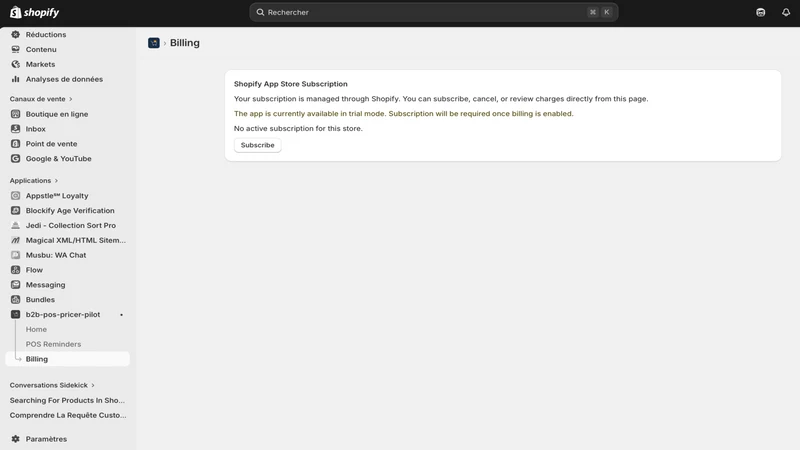Click the Billing page title
Viewport: 800px width, 450px height.
(x=185, y=43)
